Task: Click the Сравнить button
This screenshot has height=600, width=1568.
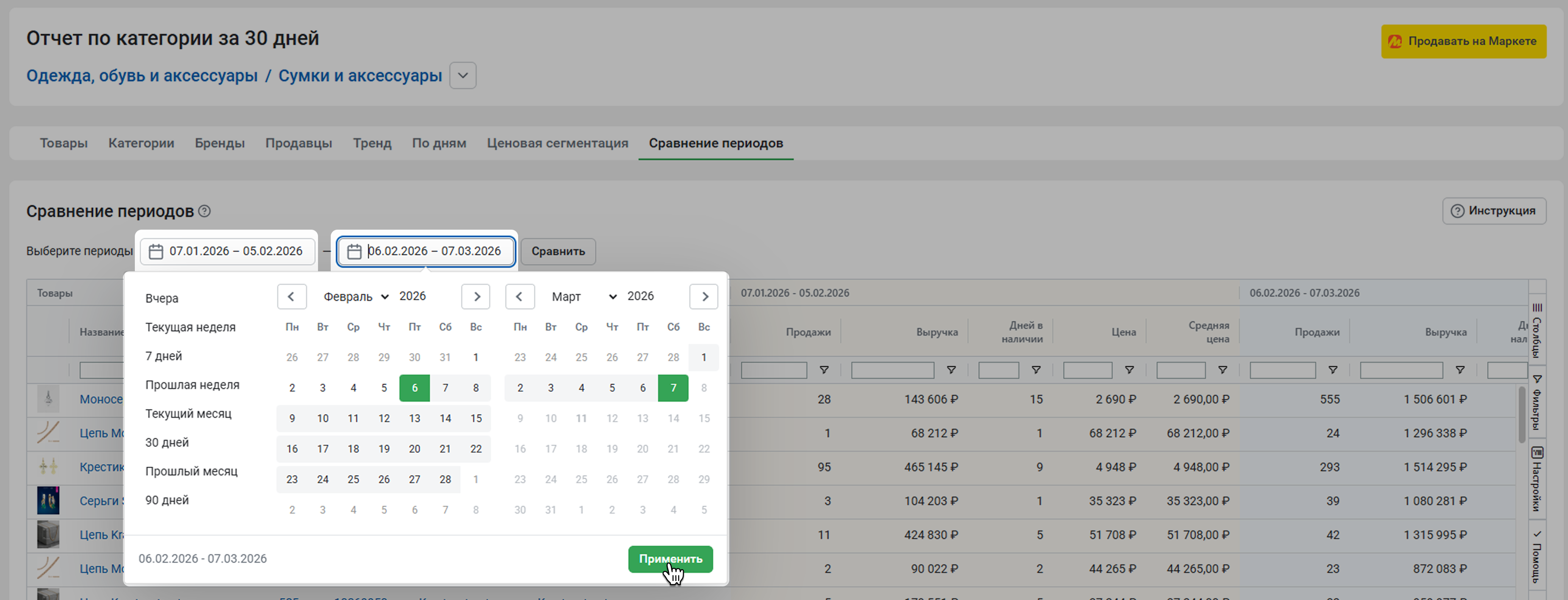Action: click(558, 251)
